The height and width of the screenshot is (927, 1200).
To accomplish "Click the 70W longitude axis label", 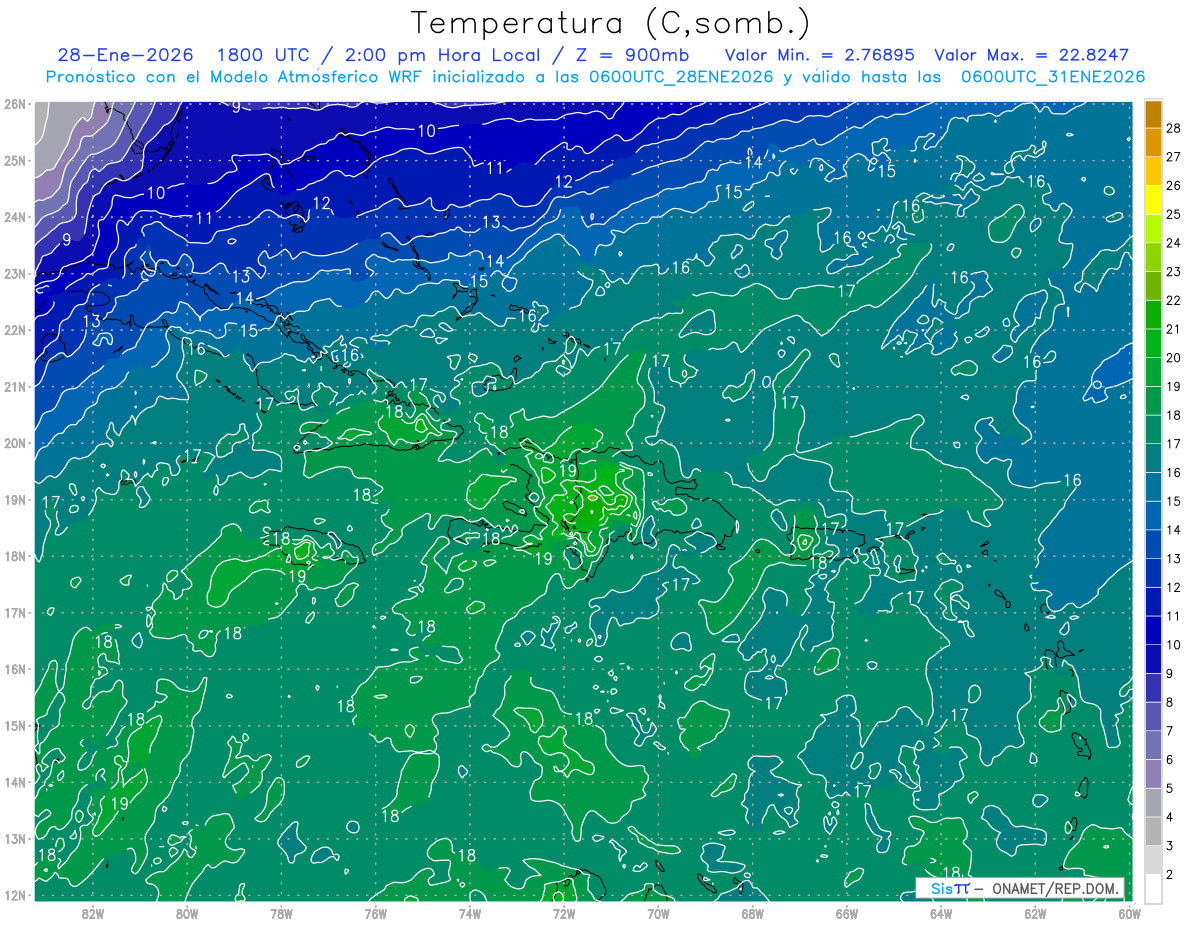I will (658, 913).
